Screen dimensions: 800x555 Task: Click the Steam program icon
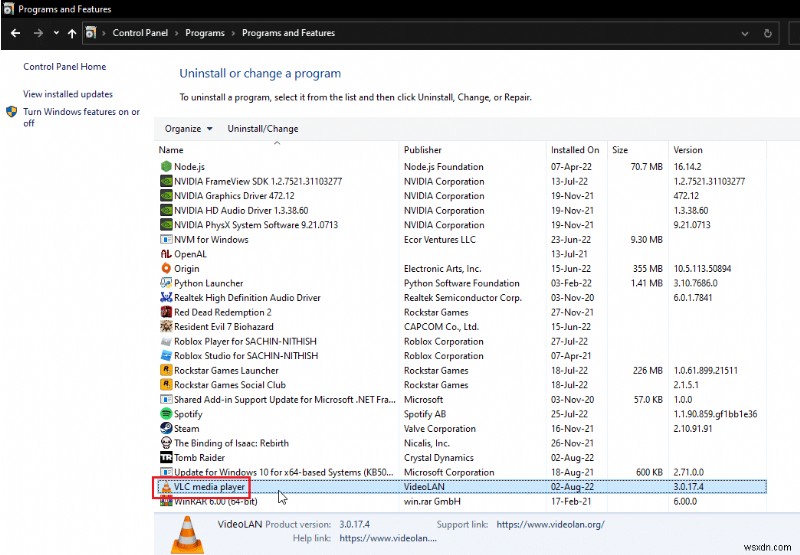pyautogui.click(x=166, y=428)
